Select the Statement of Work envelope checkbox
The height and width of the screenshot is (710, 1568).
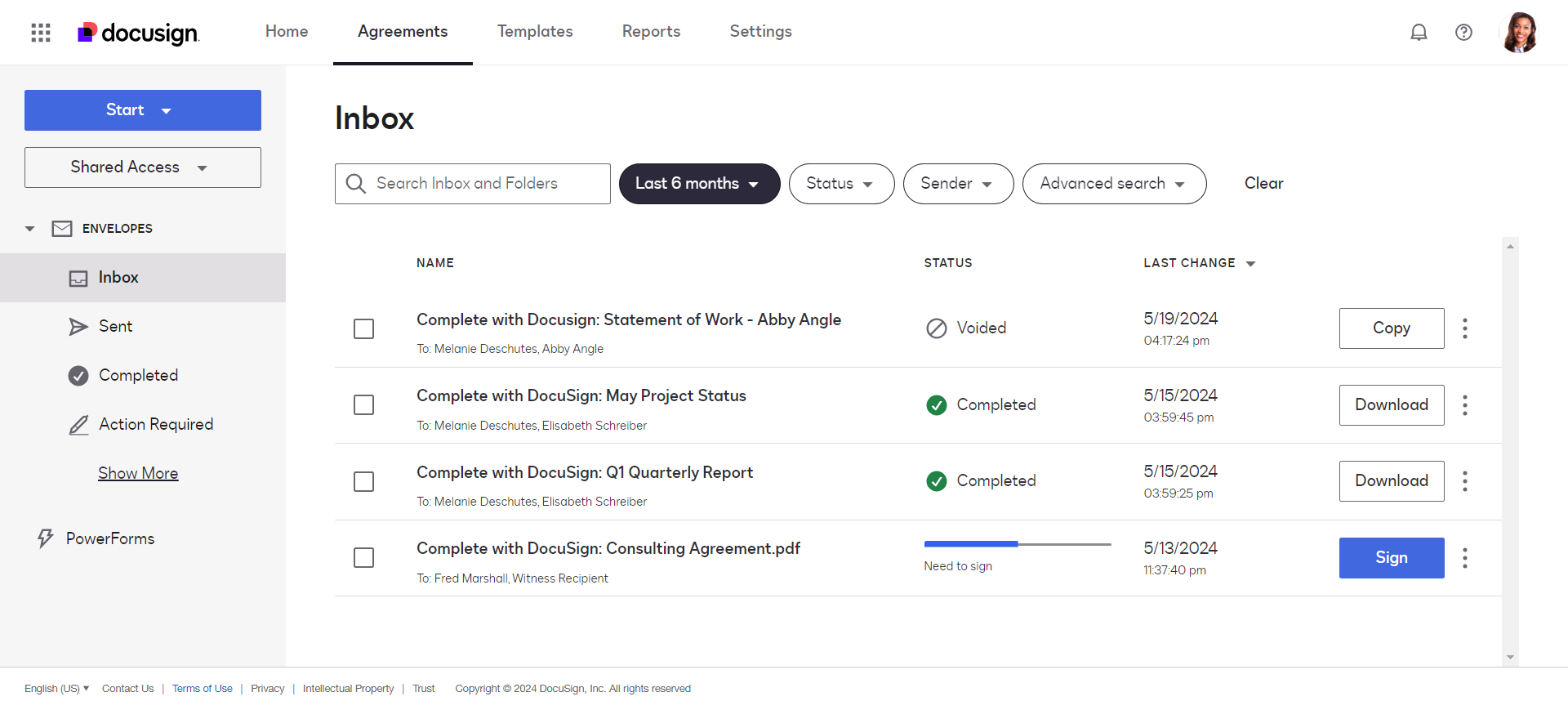(363, 328)
